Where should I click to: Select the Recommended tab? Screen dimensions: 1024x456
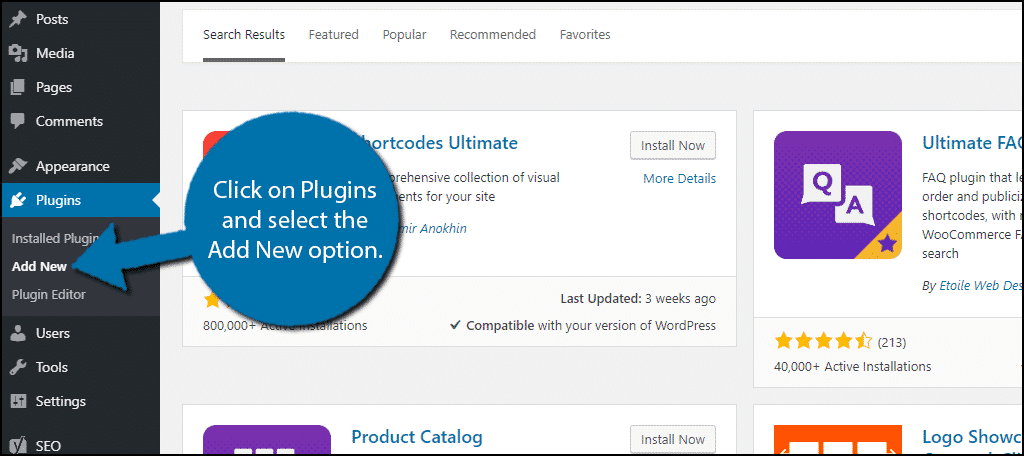click(x=493, y=35)
